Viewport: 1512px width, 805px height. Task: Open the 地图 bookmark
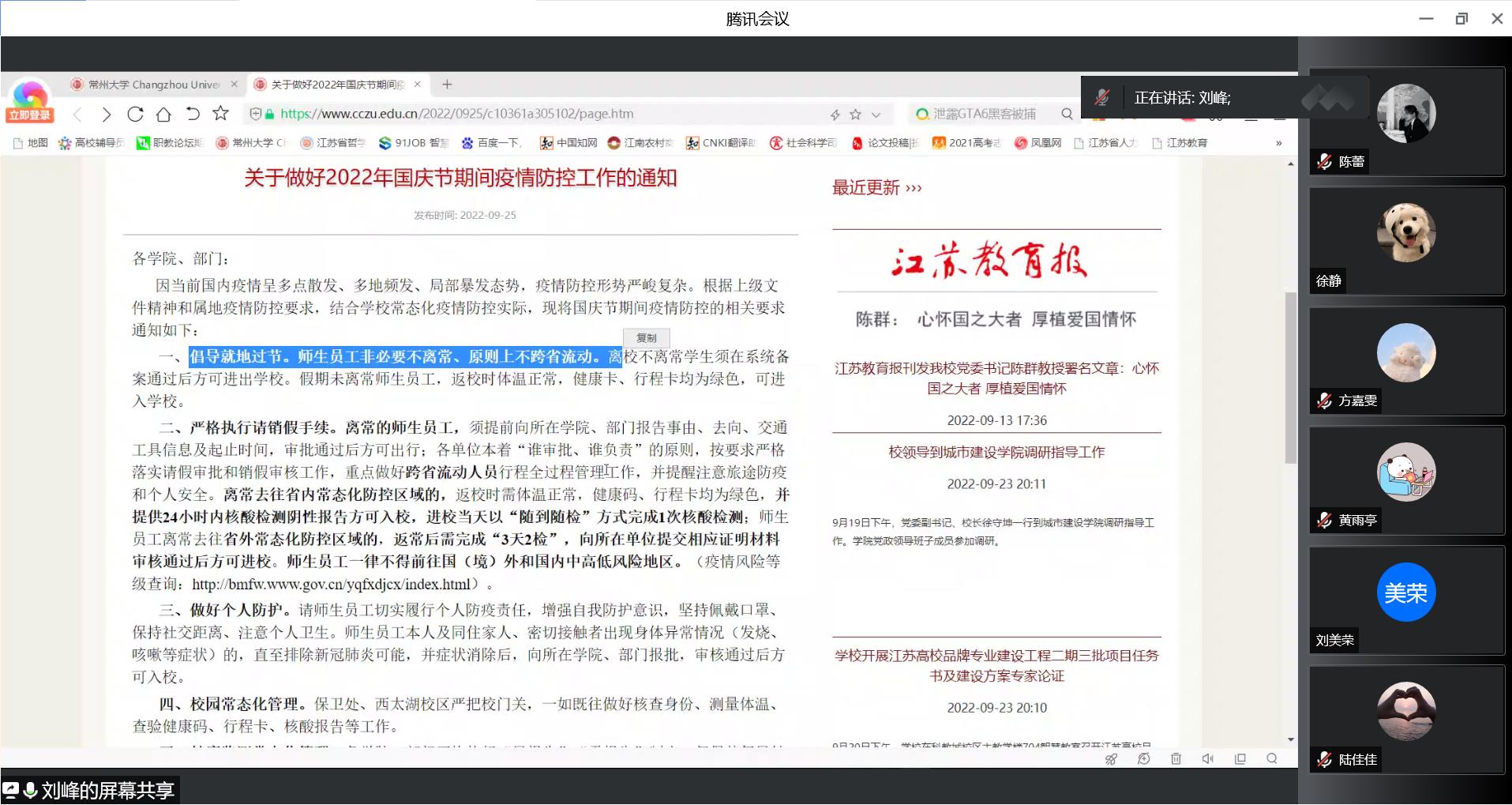tap(31, 143)
